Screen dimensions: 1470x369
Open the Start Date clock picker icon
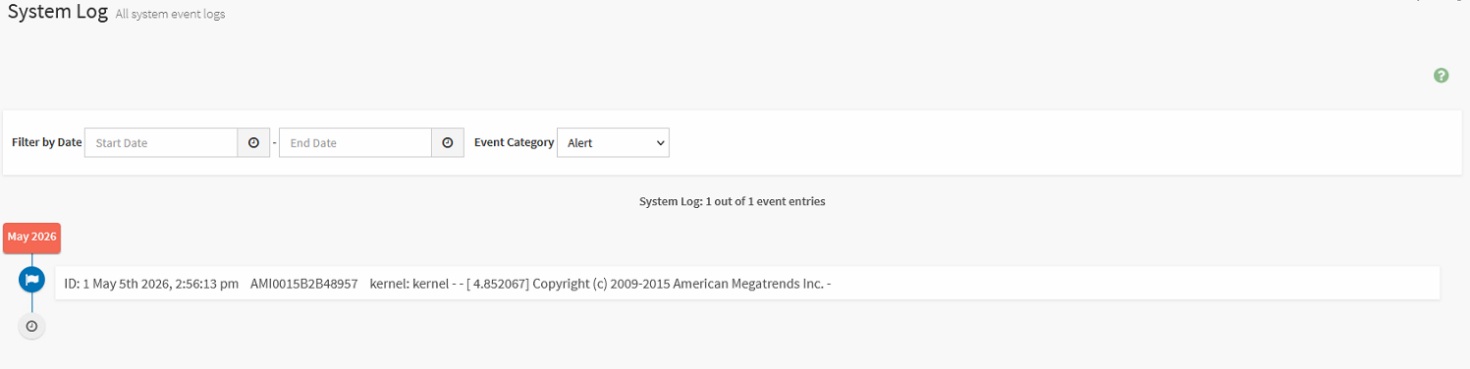point(253,143)
